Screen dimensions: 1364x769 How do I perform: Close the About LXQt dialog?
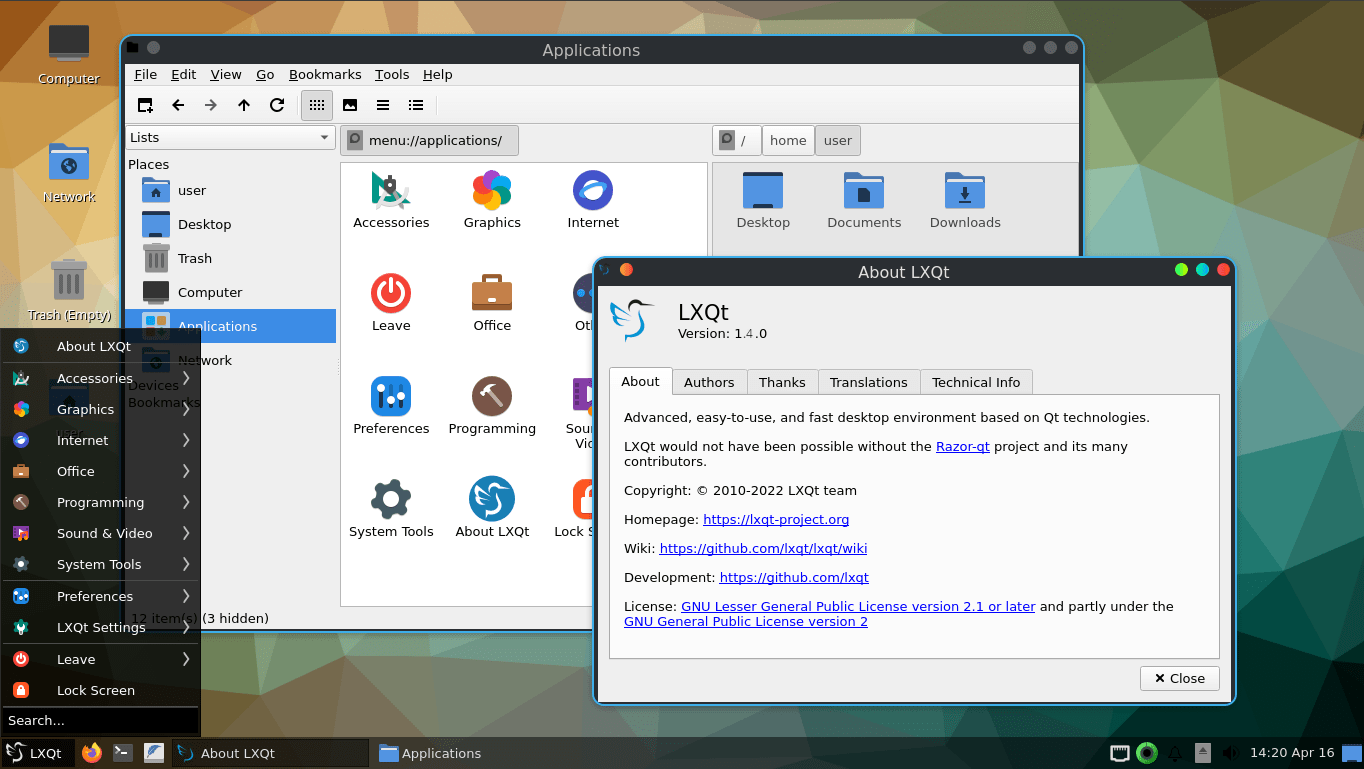(1179, 678)
